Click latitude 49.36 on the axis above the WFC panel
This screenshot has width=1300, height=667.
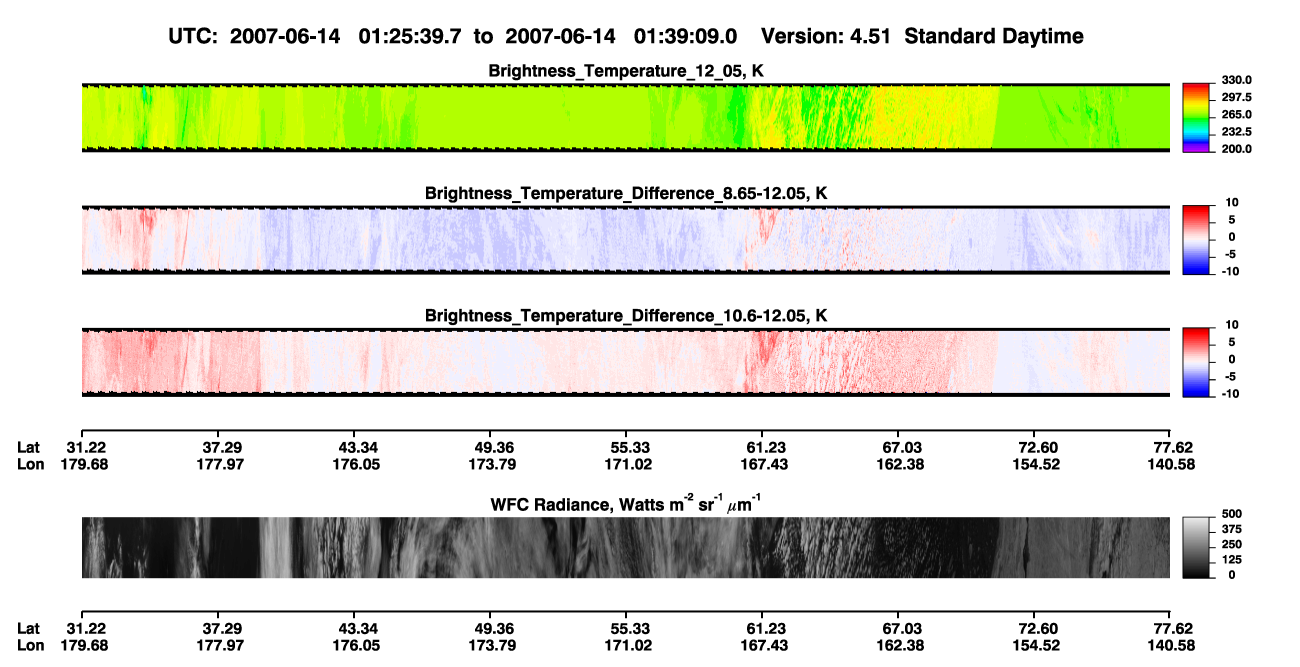(489, 447)
